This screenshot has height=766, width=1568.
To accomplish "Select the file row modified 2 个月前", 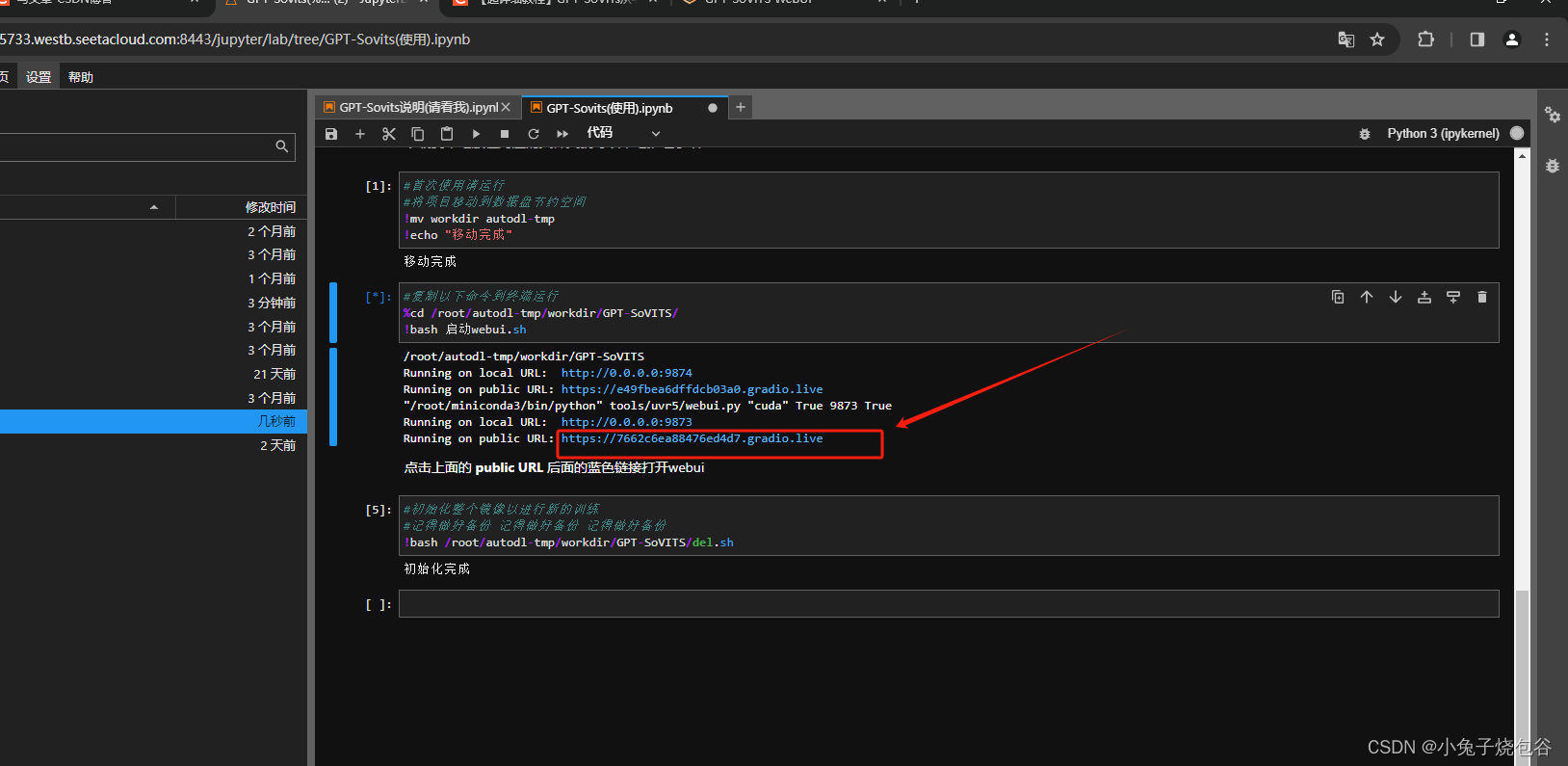I will [153, 231].
